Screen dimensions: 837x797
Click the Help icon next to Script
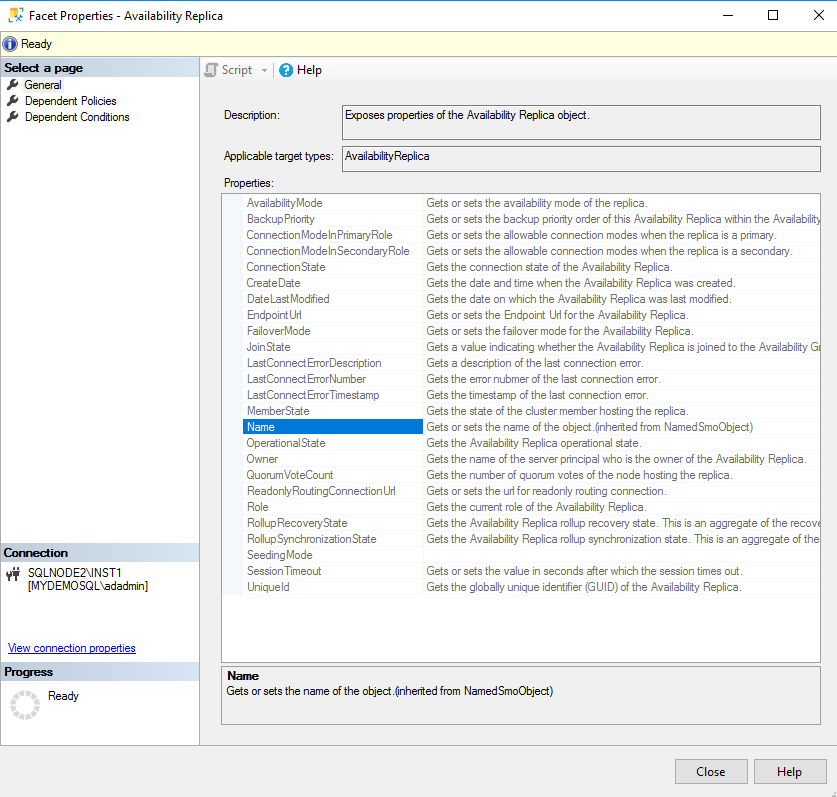pyautogui.click(x=287, y=70)
